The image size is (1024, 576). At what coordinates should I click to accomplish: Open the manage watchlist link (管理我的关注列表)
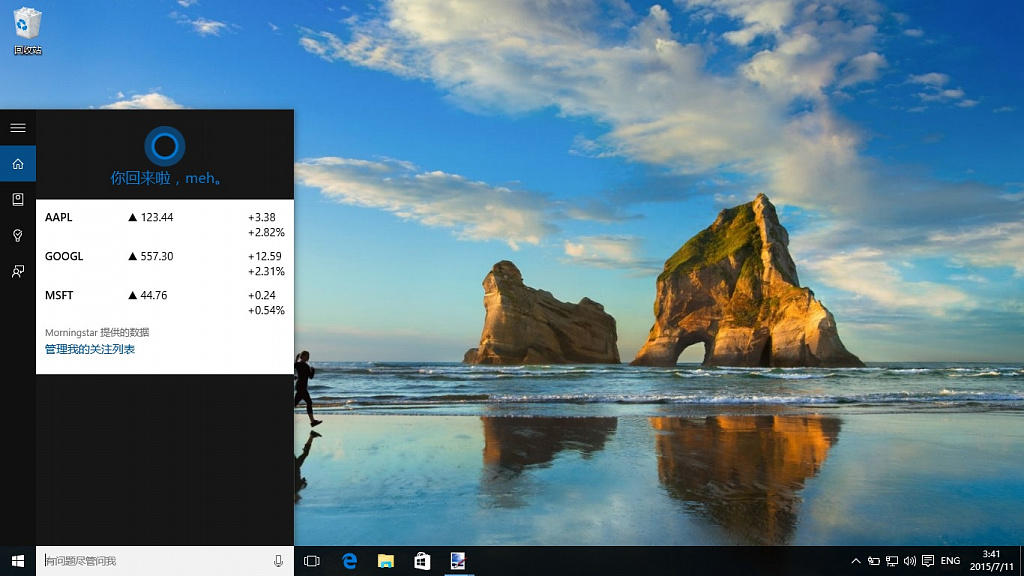89,349
